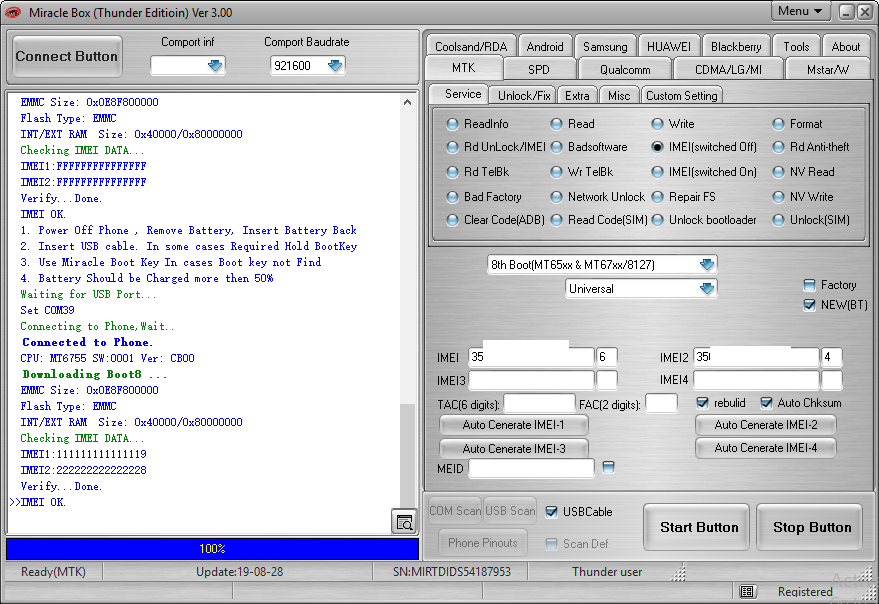Image resolution: width=879 pixels, height=604 pixels.
Task: Select the Format radio option
Action: [778, 124]
